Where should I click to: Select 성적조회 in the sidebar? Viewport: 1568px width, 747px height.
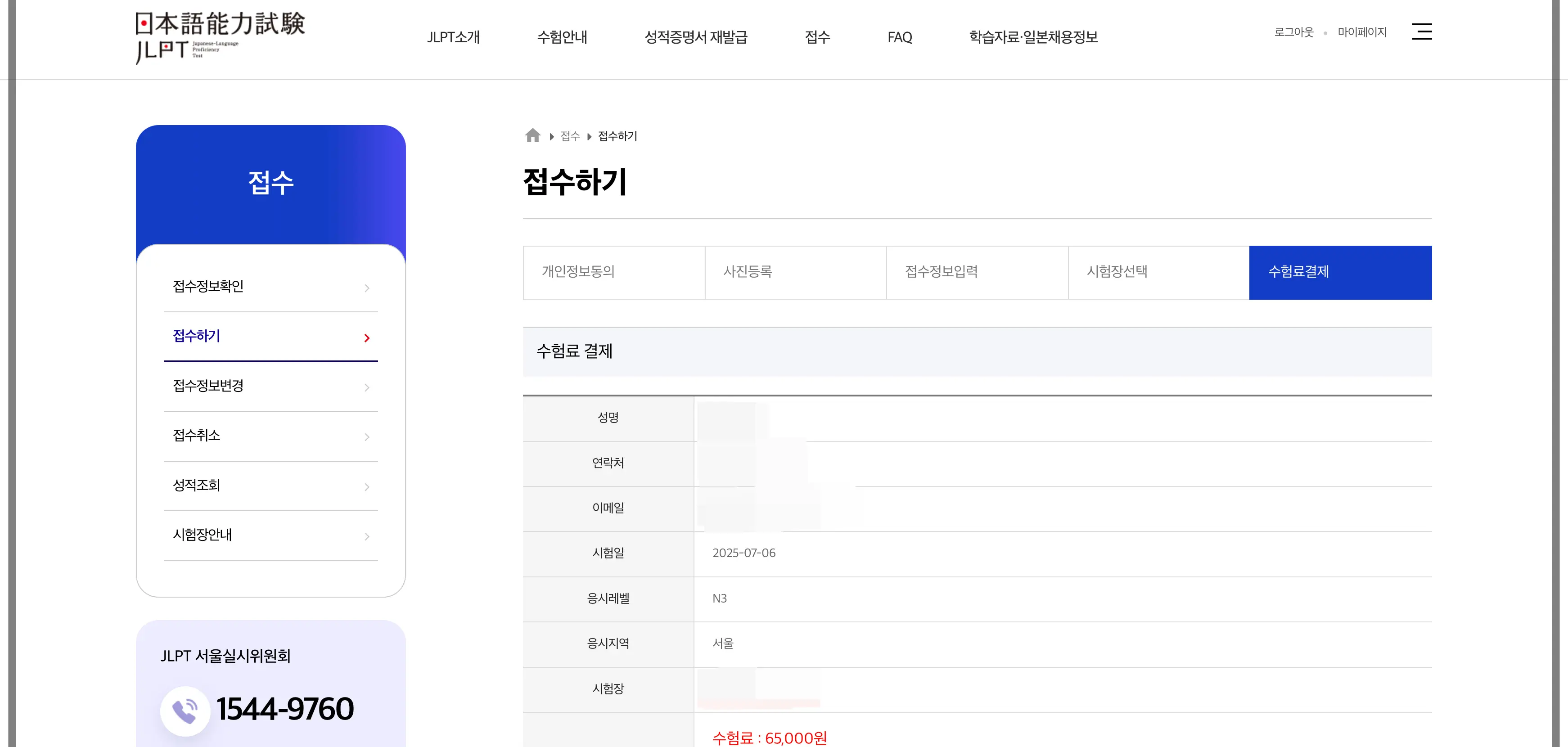[x=195, y=486]
